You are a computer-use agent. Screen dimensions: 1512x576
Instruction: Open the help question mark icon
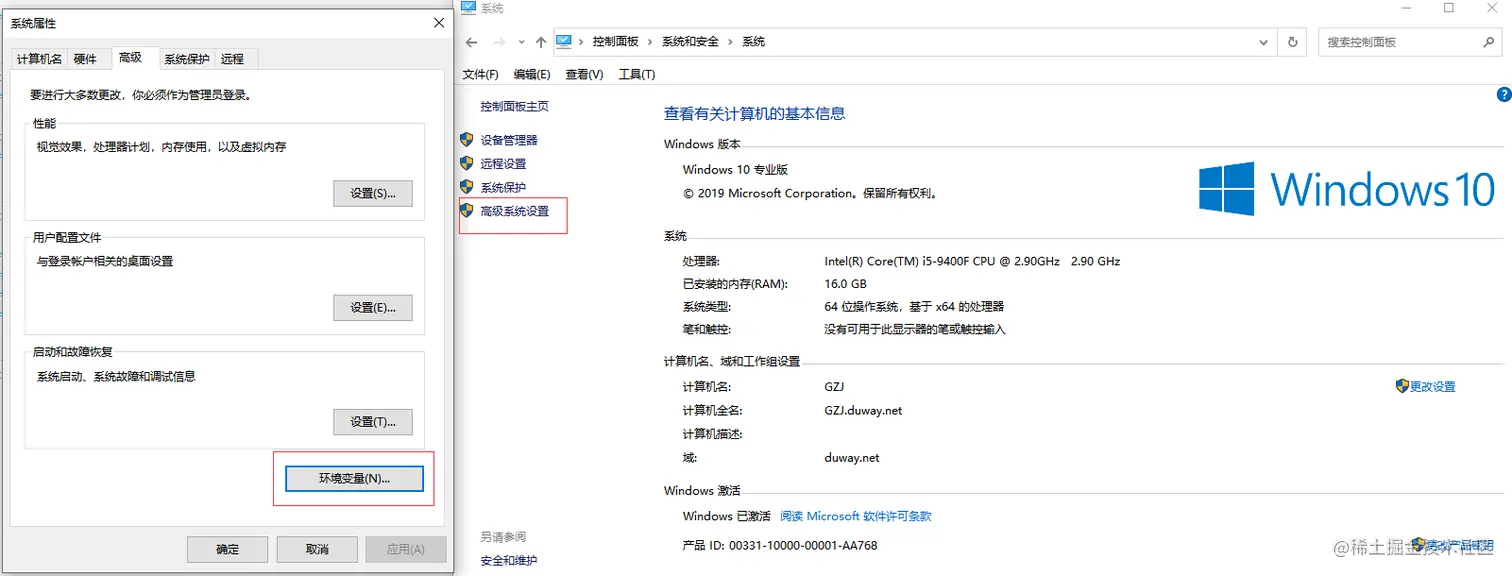(x=1503, y=95)
